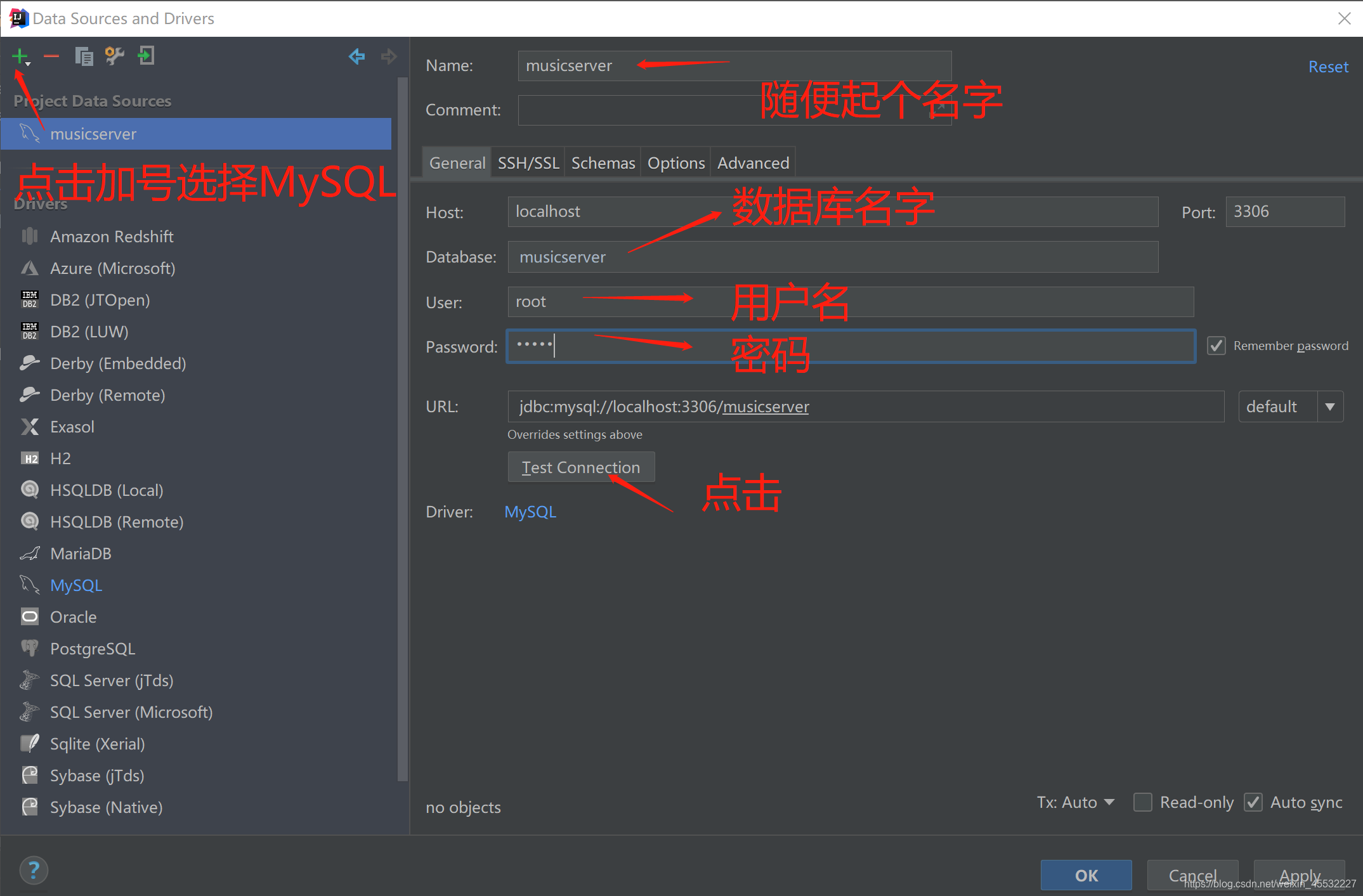Click the Port field showing 3306

tap(1285, 212)
